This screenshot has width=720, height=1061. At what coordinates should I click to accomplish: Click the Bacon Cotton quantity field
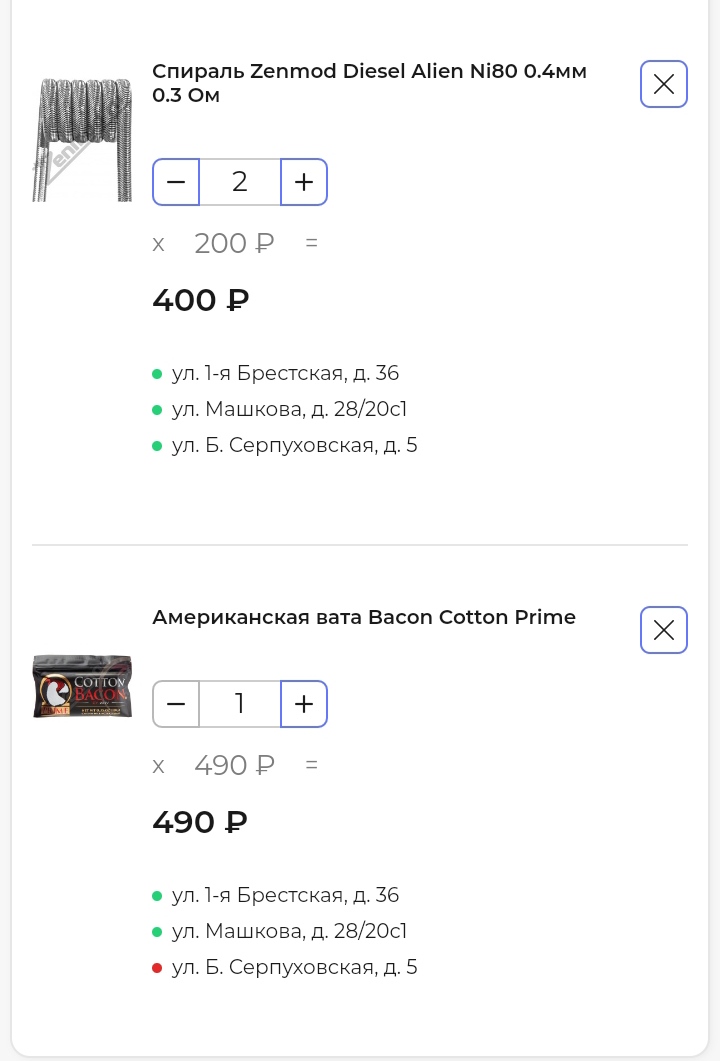[240, 704]
